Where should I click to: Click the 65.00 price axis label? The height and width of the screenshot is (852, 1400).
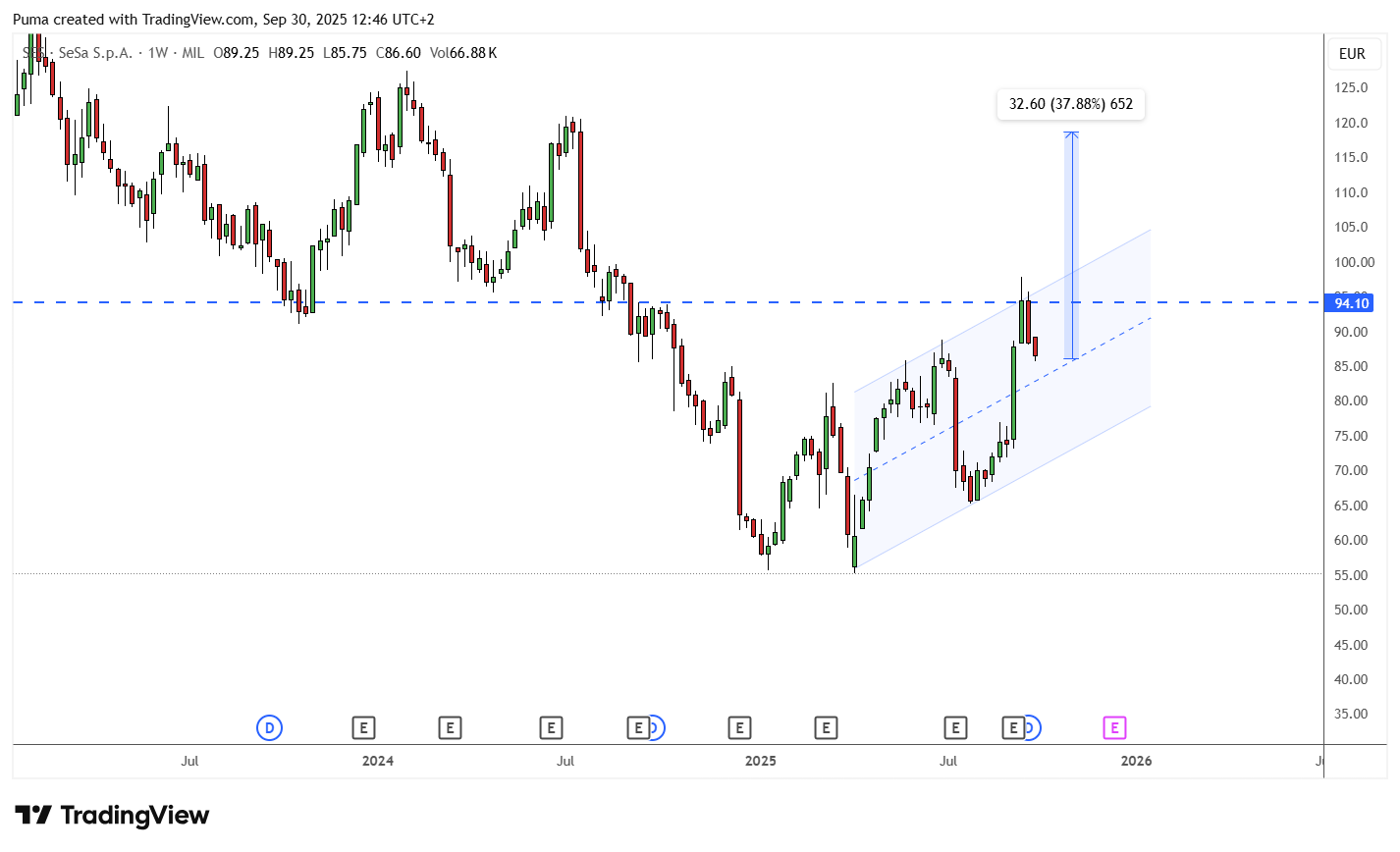[1352, 506]
